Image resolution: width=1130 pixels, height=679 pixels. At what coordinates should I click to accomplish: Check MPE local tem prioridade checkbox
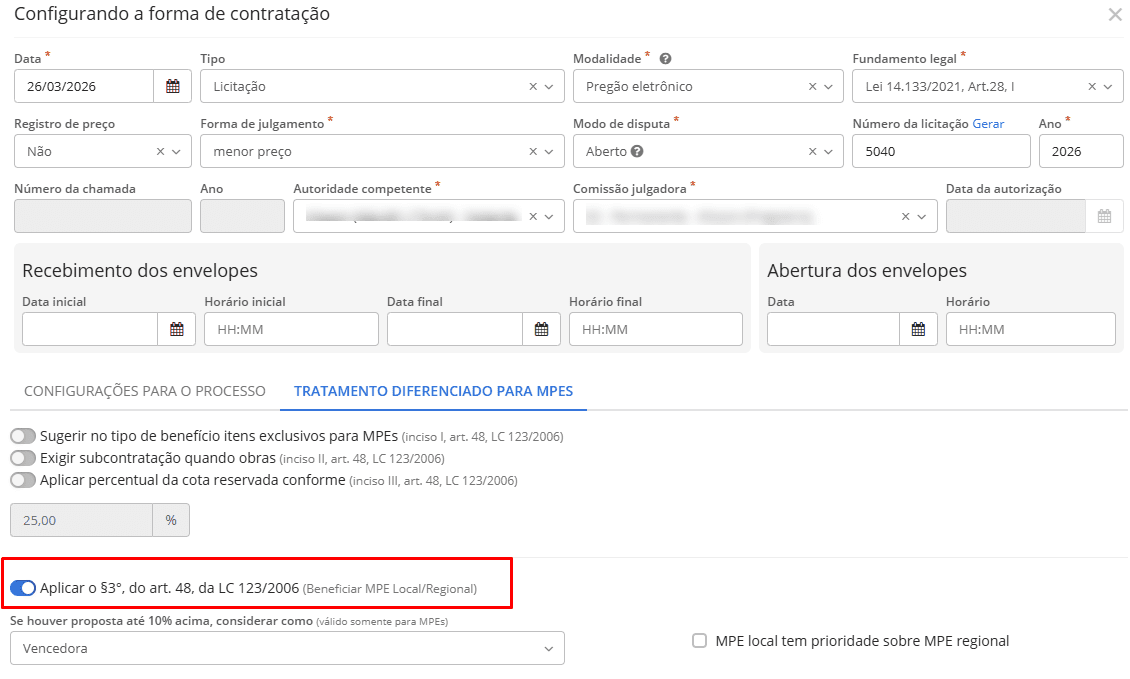tap(700, 641)
